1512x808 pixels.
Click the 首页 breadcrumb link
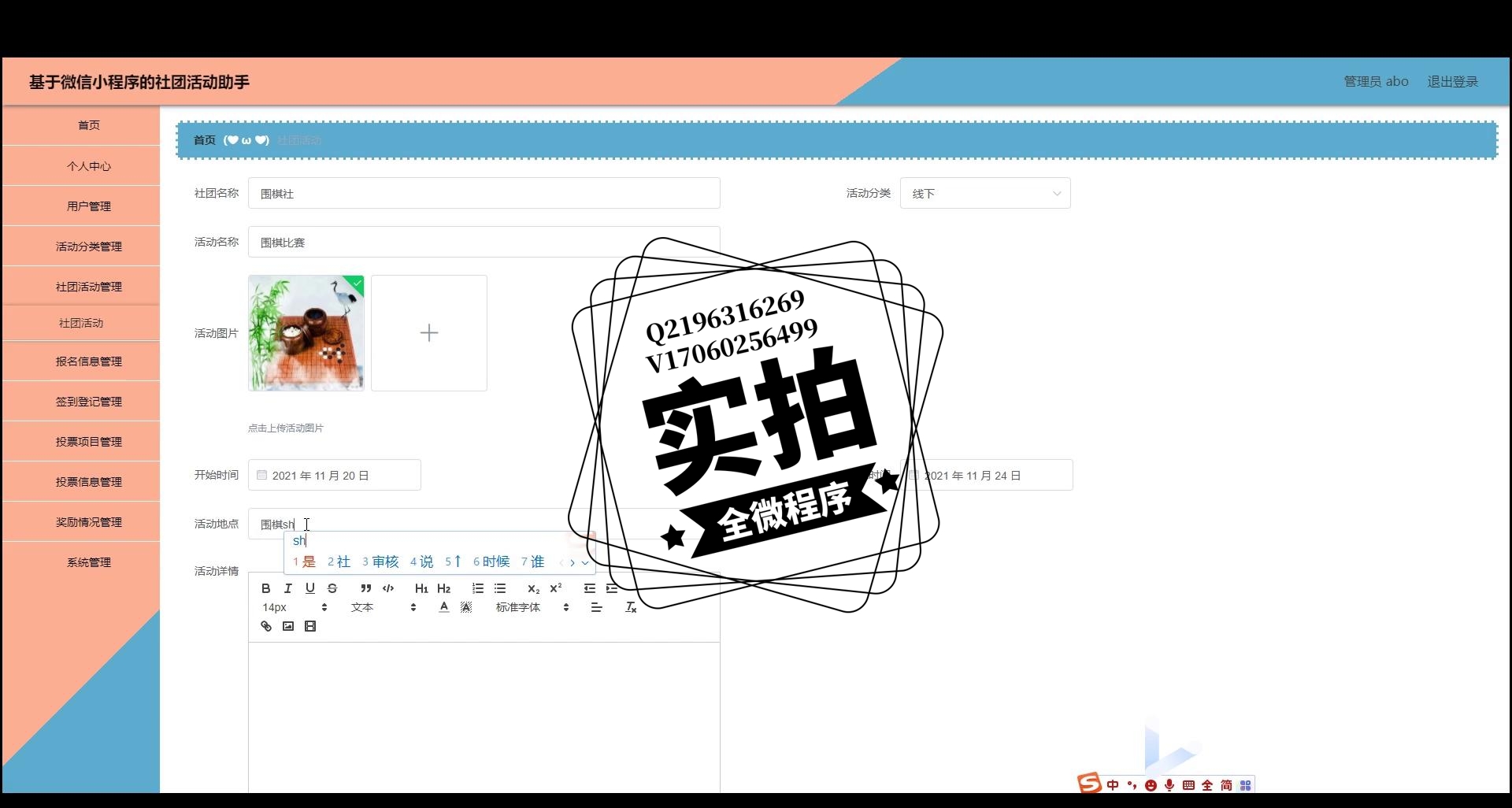pyautogui.click(x=205, y=140)
